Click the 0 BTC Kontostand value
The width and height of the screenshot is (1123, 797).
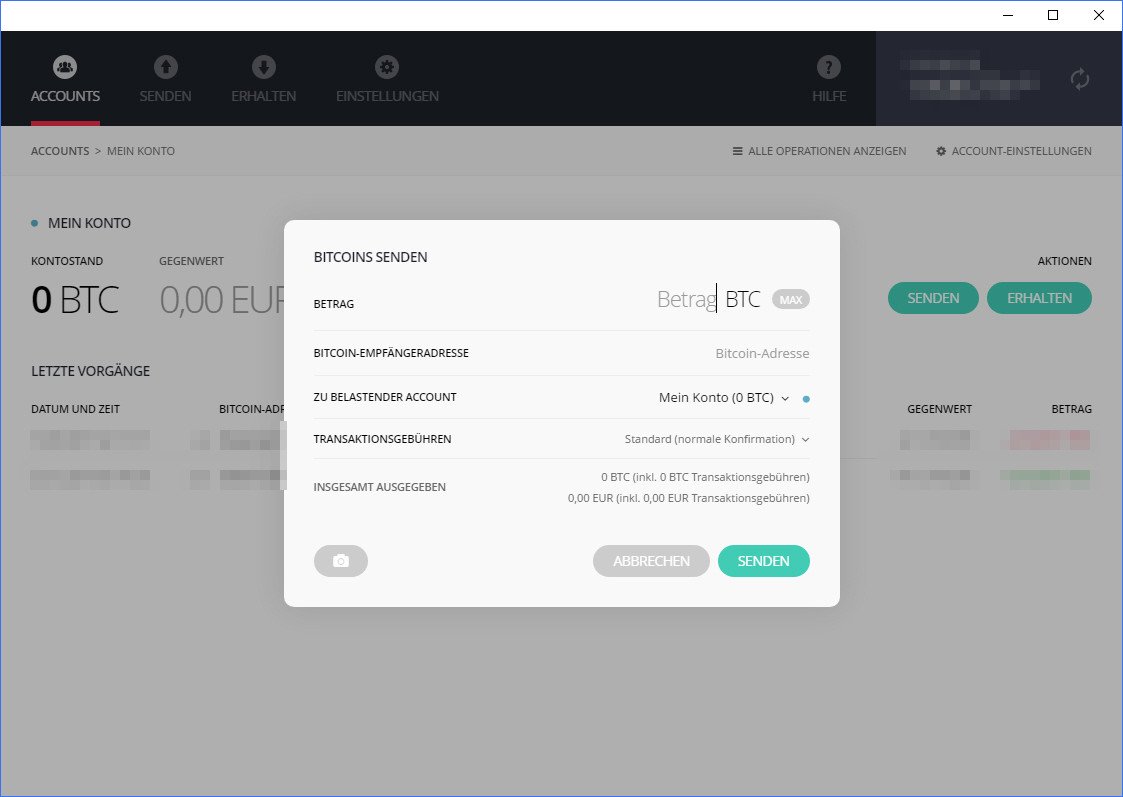pos(75,299)
